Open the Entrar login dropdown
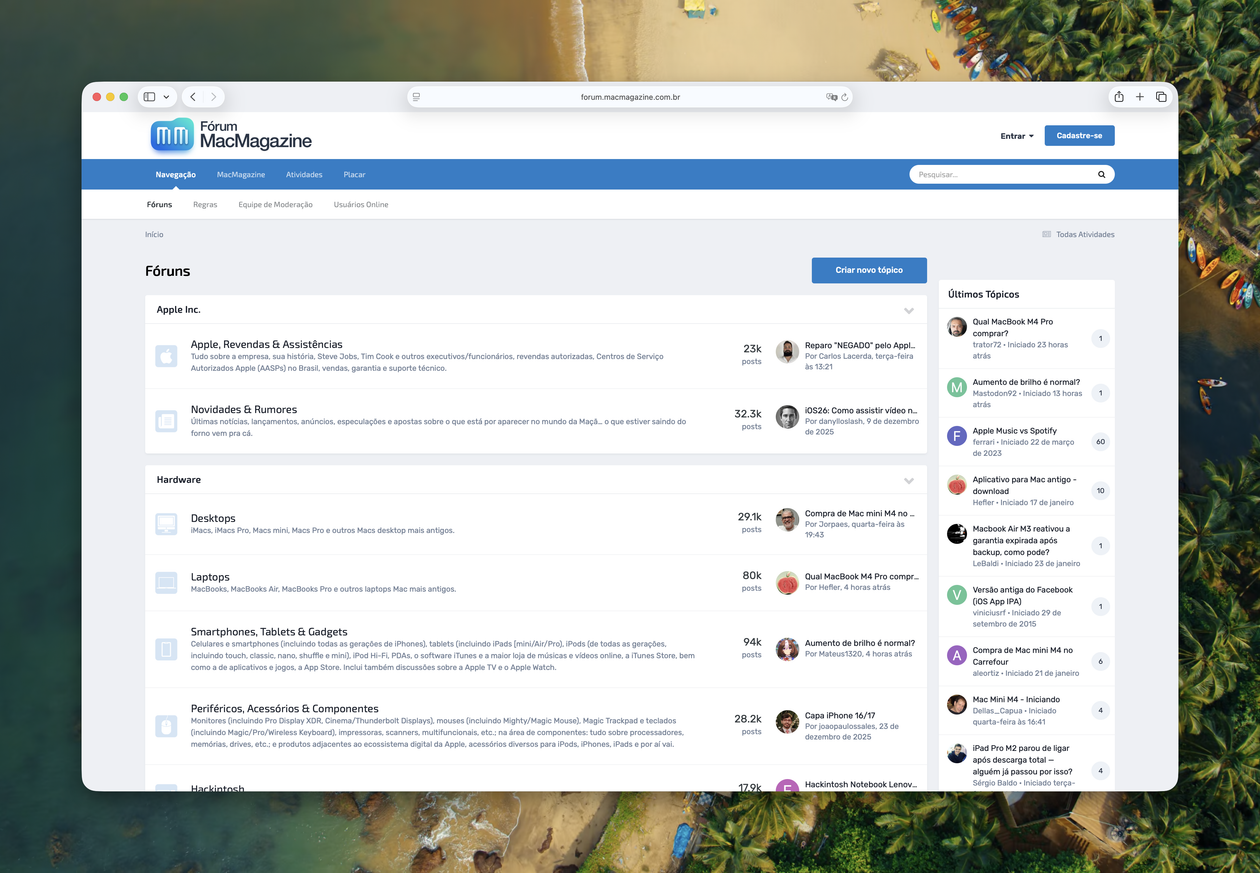Viewport: 1260px width, 873px height. click(1017, 136)
